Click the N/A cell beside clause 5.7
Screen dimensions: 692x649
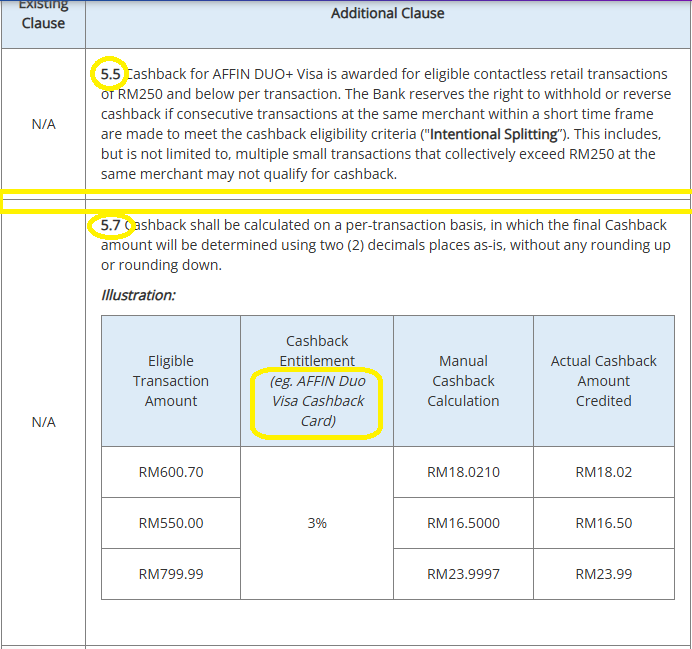click(44, 422)
